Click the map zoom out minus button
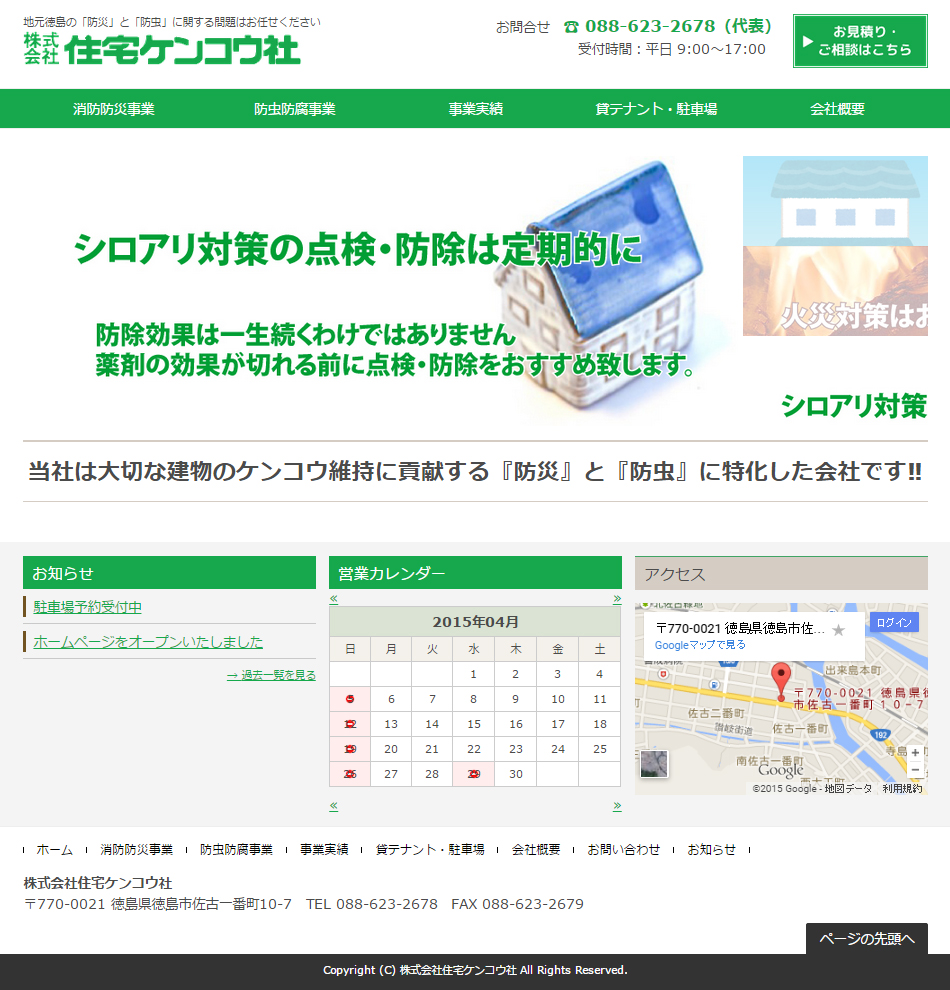Viewport: 950px width, 990px height. (x=915, y=770)
